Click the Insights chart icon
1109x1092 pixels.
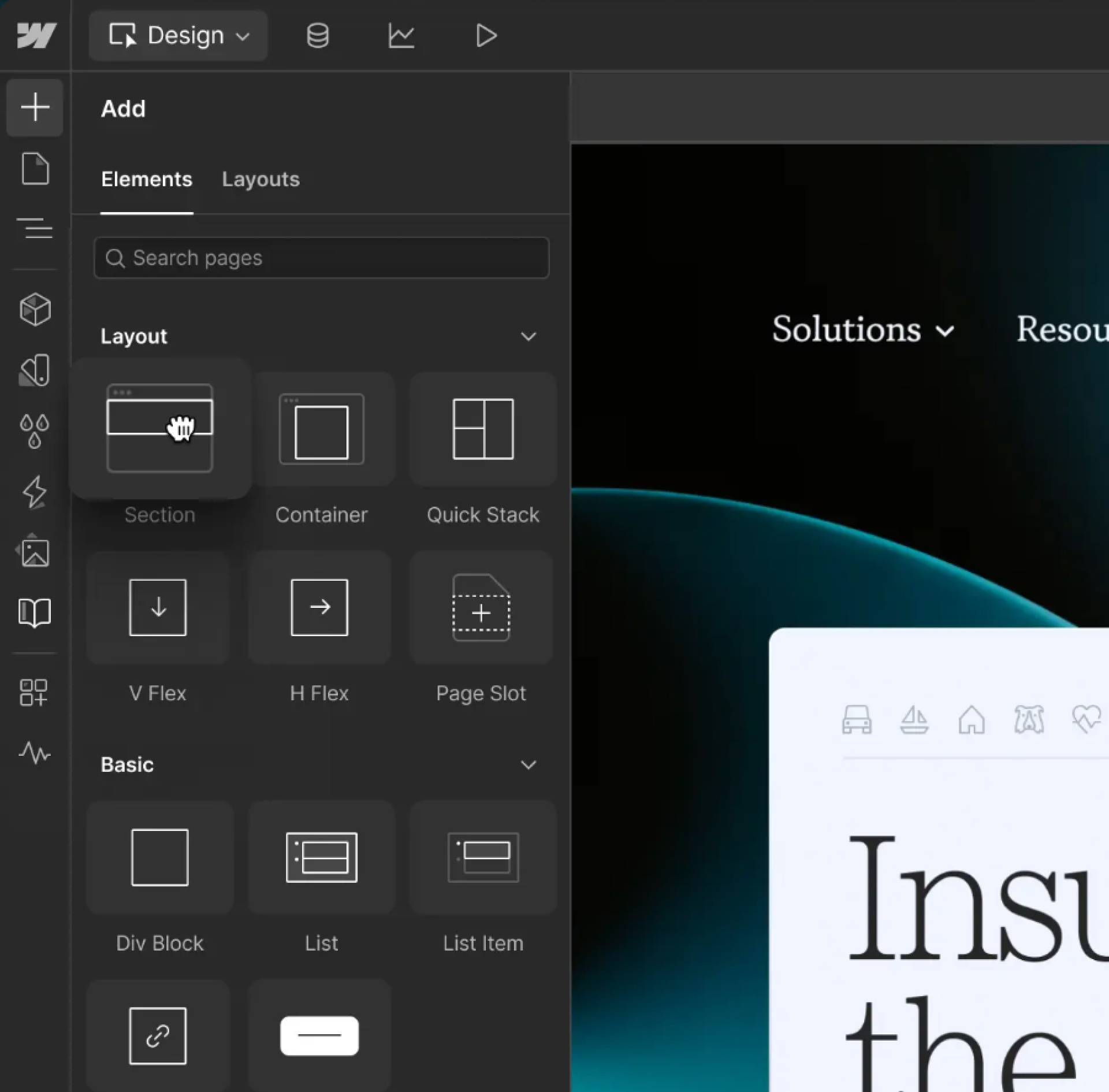pos(401,36)
